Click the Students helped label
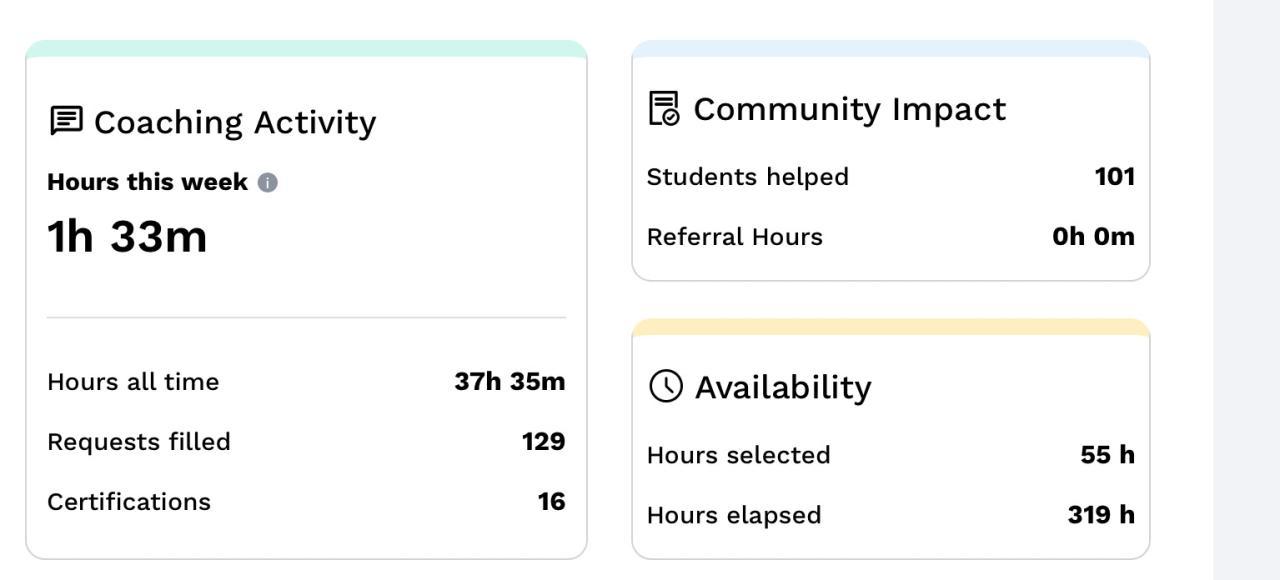 pos(747,177)
